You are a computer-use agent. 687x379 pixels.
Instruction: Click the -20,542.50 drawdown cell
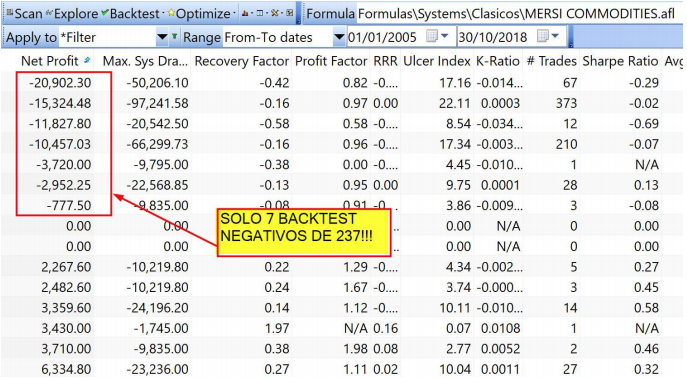click(x=157, y=124)
